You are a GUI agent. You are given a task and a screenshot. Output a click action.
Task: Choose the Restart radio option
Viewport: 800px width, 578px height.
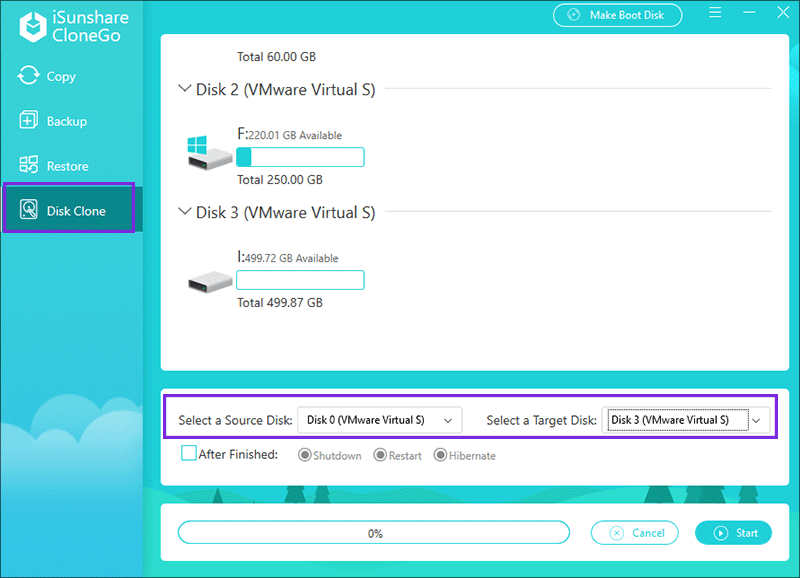(380, 456)
